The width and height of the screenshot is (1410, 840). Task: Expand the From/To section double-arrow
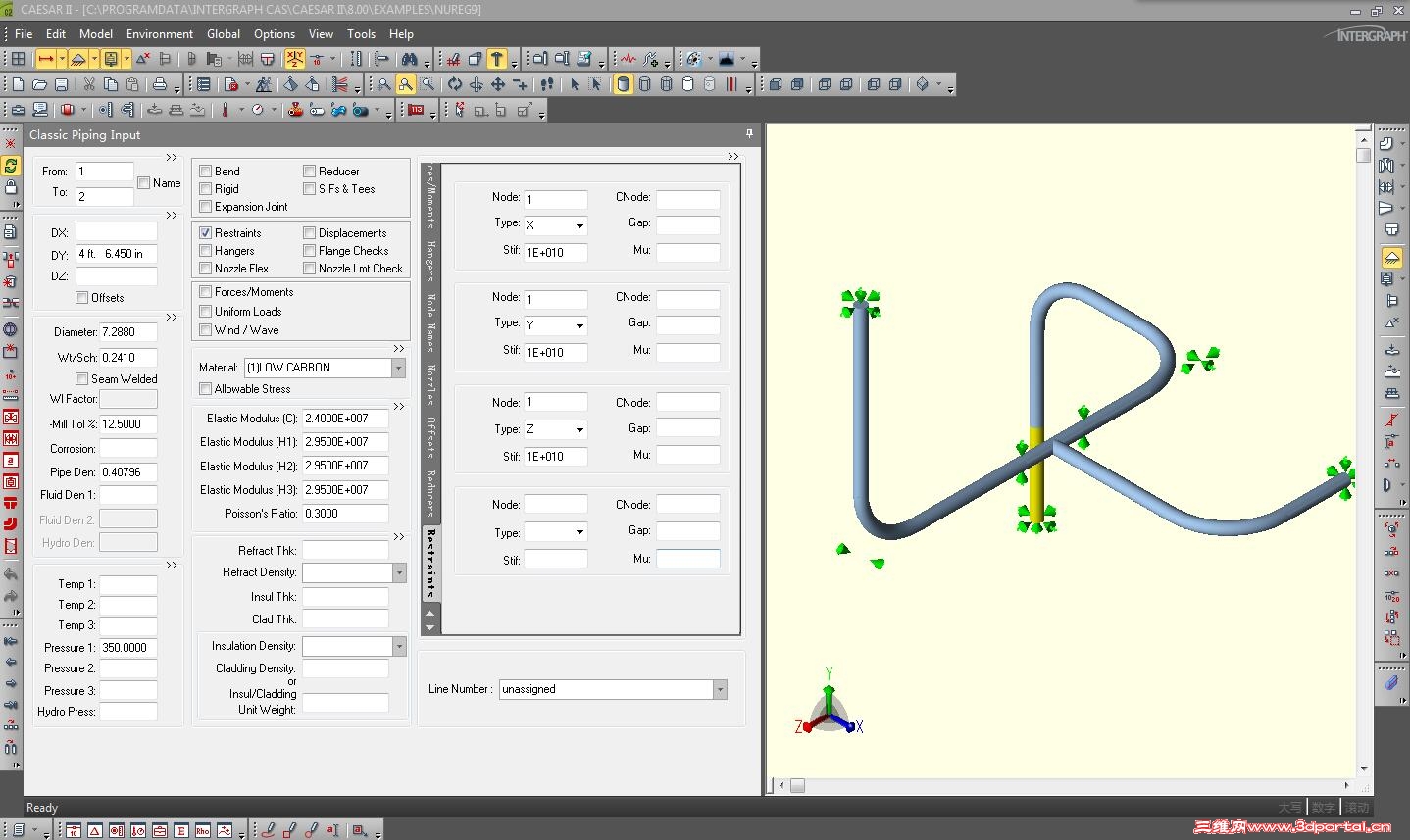(172, 157)
